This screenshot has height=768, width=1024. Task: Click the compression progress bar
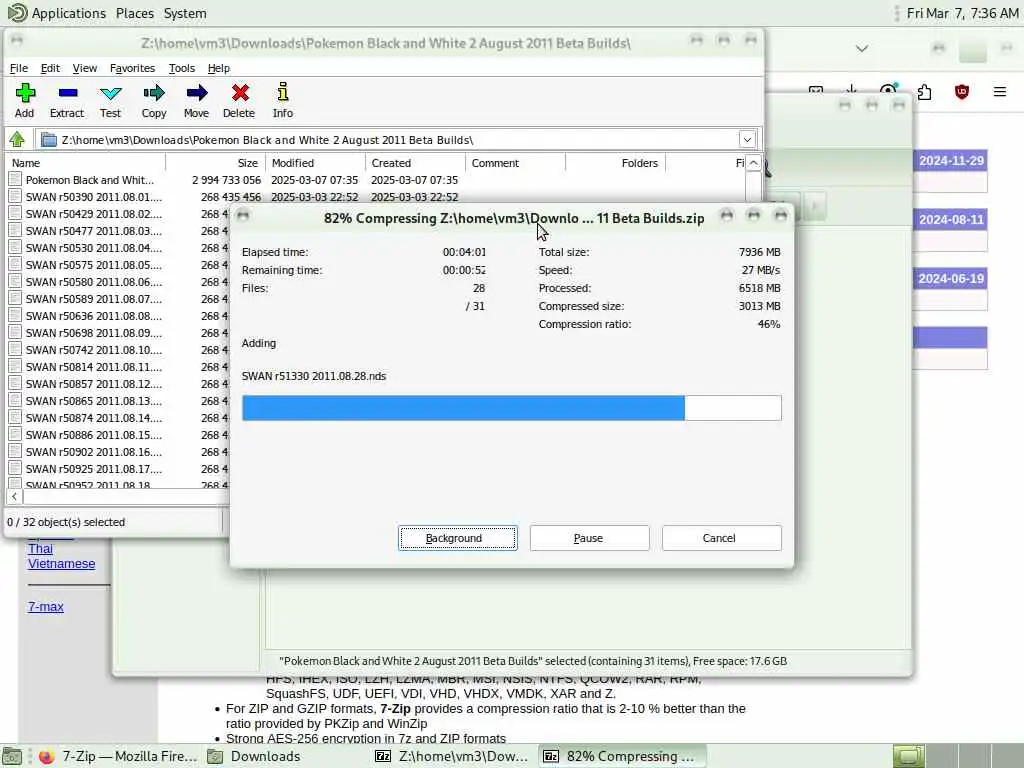[511, 408]
